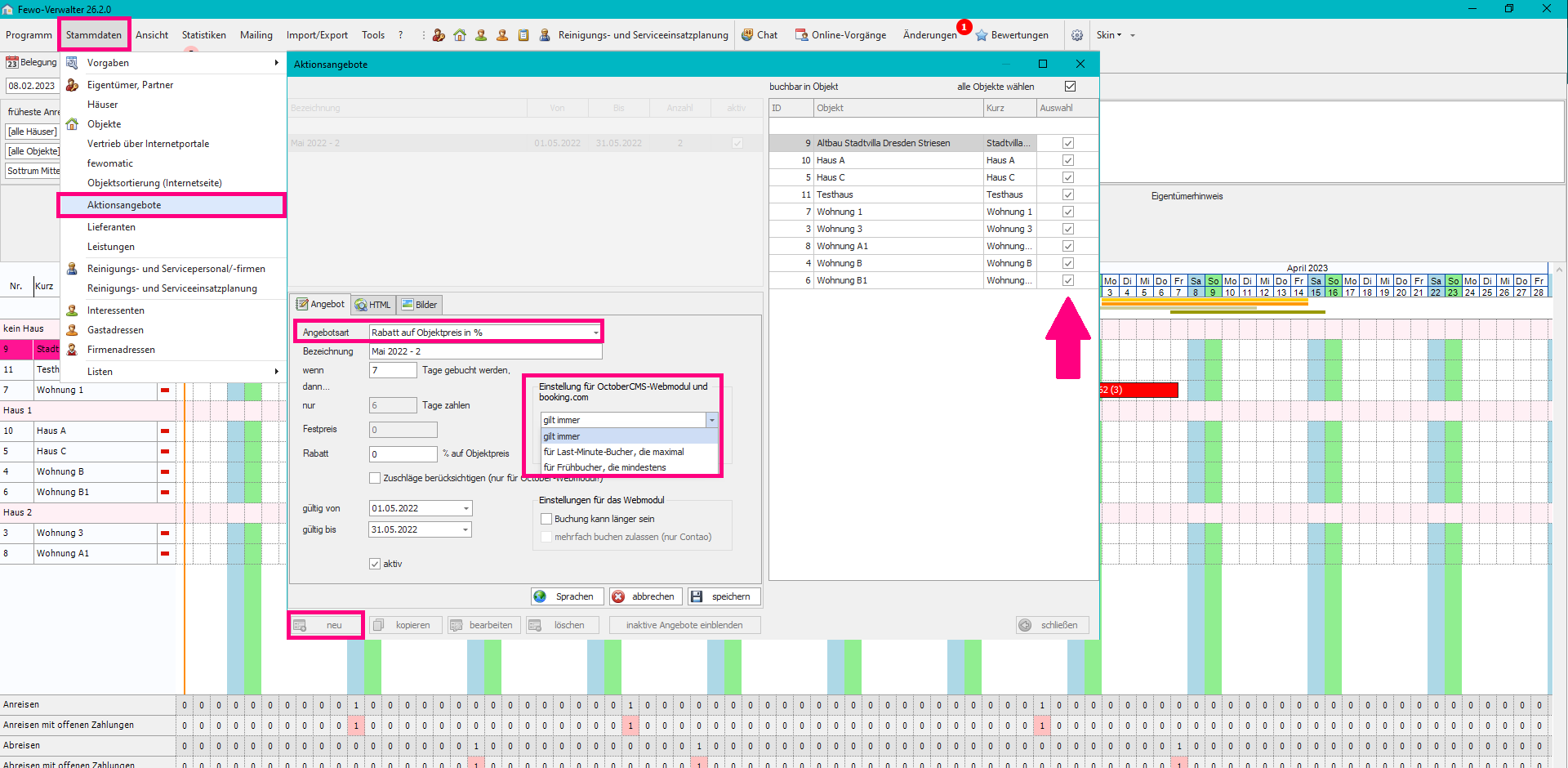Viewport: 1568px width, 768px height.
Task: Click the neu button
Action: point(326,625)
